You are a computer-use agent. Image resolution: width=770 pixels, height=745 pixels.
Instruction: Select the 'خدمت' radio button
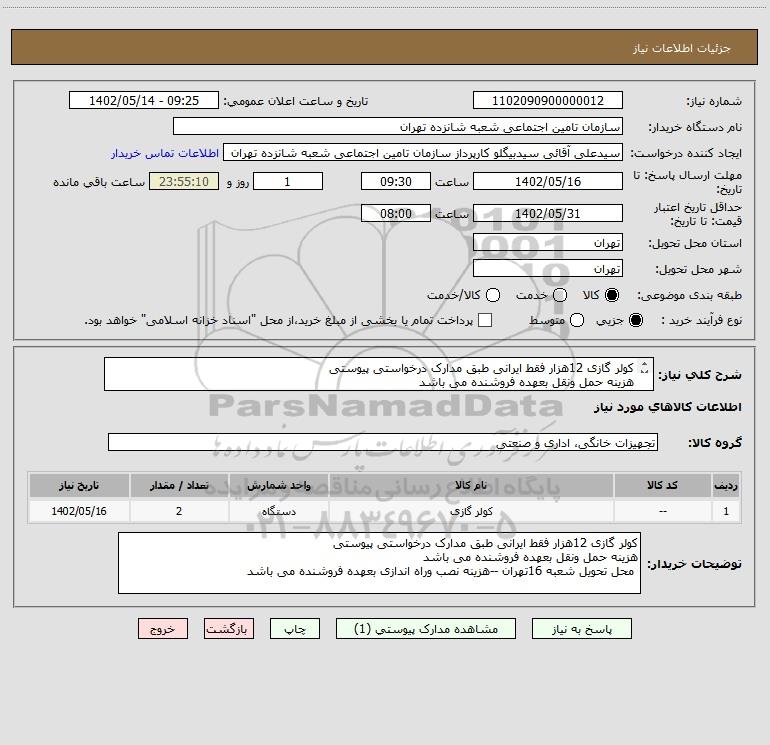[560, 295]
